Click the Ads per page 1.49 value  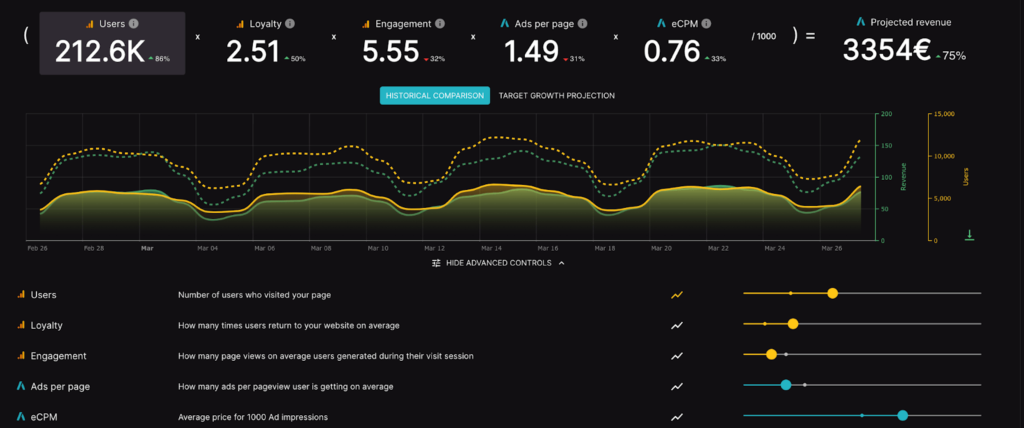(x=530, y=52)
